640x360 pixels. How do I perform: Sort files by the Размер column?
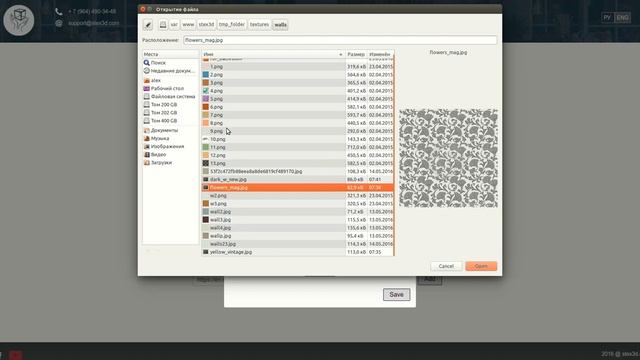click(356, 54)
